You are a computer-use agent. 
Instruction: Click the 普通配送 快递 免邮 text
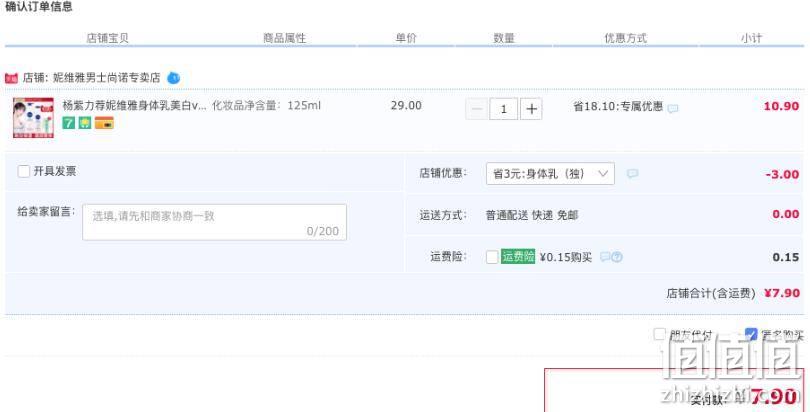pos(532,215)
